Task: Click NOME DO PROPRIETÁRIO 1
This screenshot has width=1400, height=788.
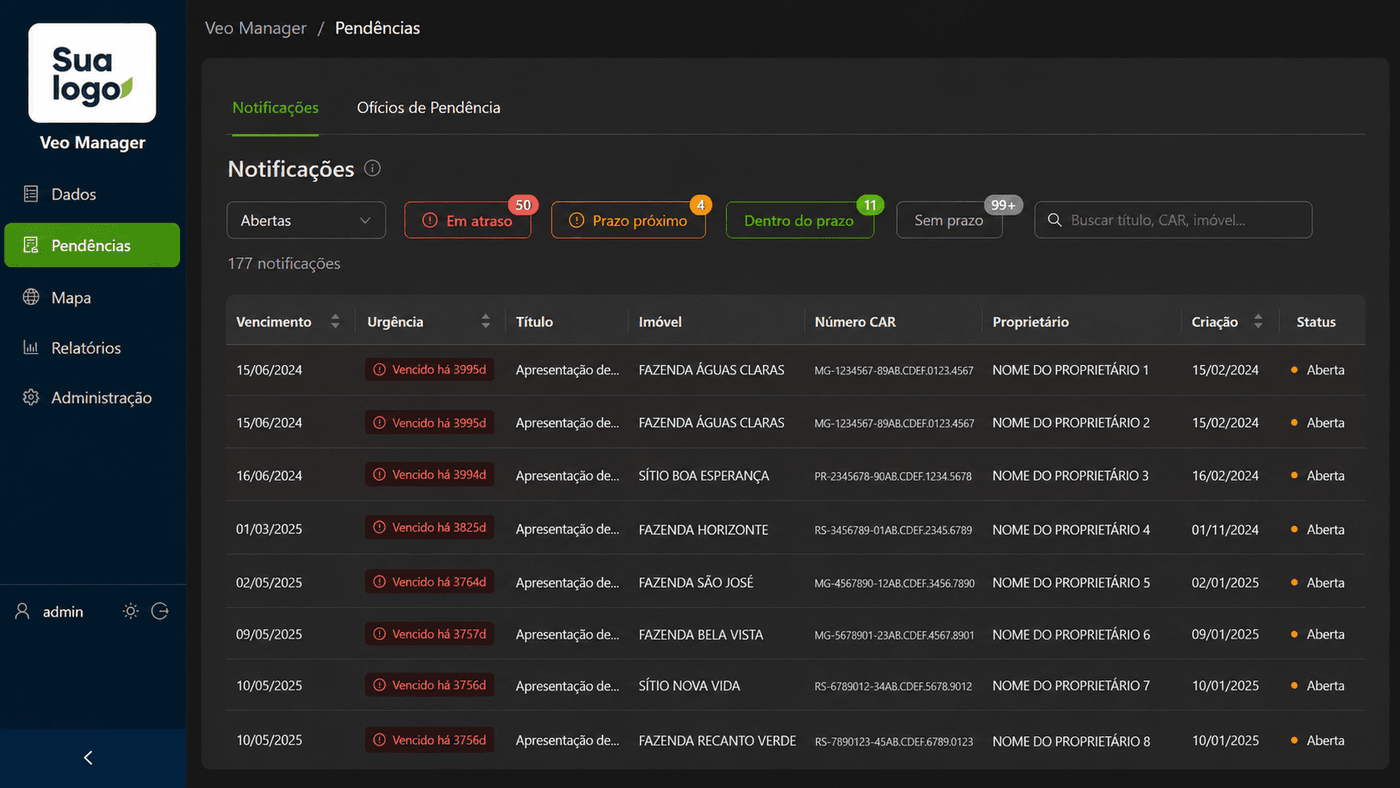Action: [1071, 370]
